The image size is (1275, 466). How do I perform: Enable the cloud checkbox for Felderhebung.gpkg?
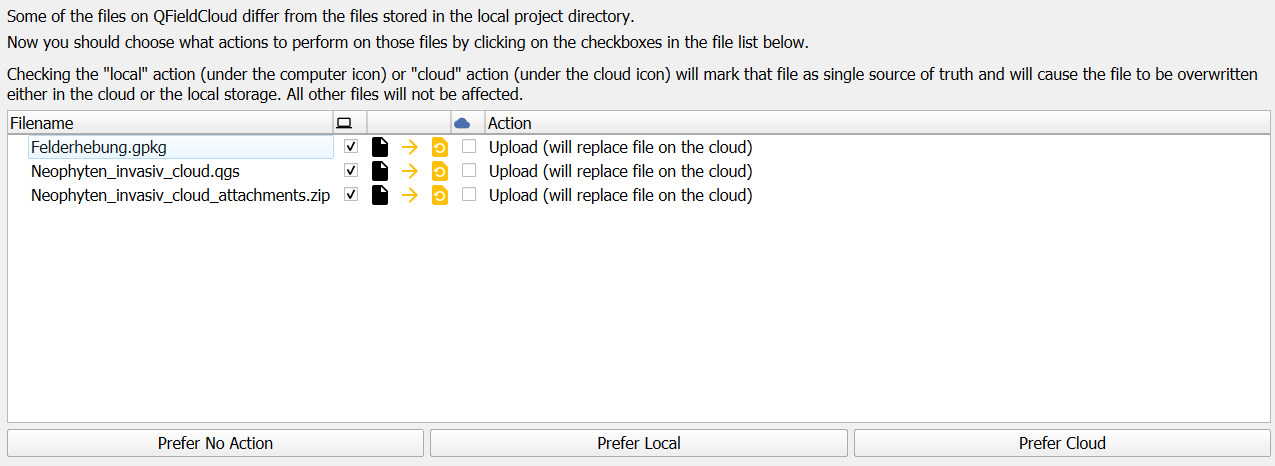pos(469,146)
